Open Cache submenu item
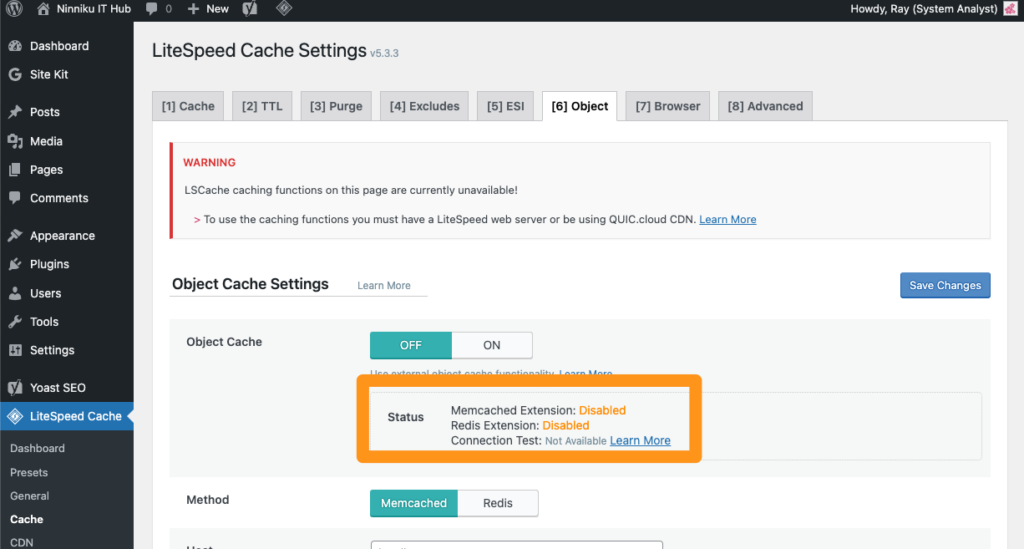The image size is (1024, 549). pos(27,520)
